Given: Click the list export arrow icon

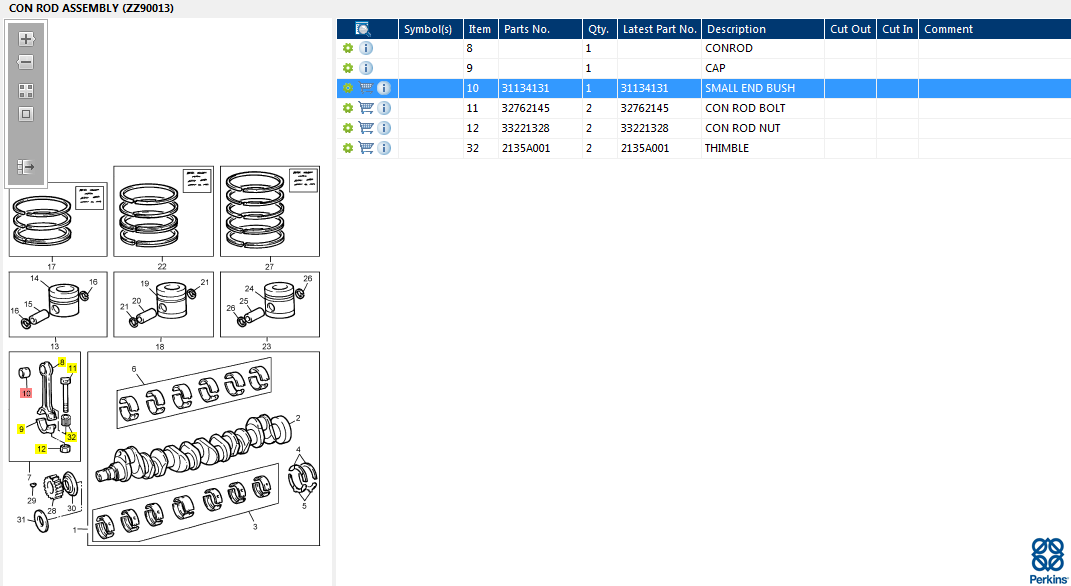Looking at the screenshot, I should [x=26, y=167].
